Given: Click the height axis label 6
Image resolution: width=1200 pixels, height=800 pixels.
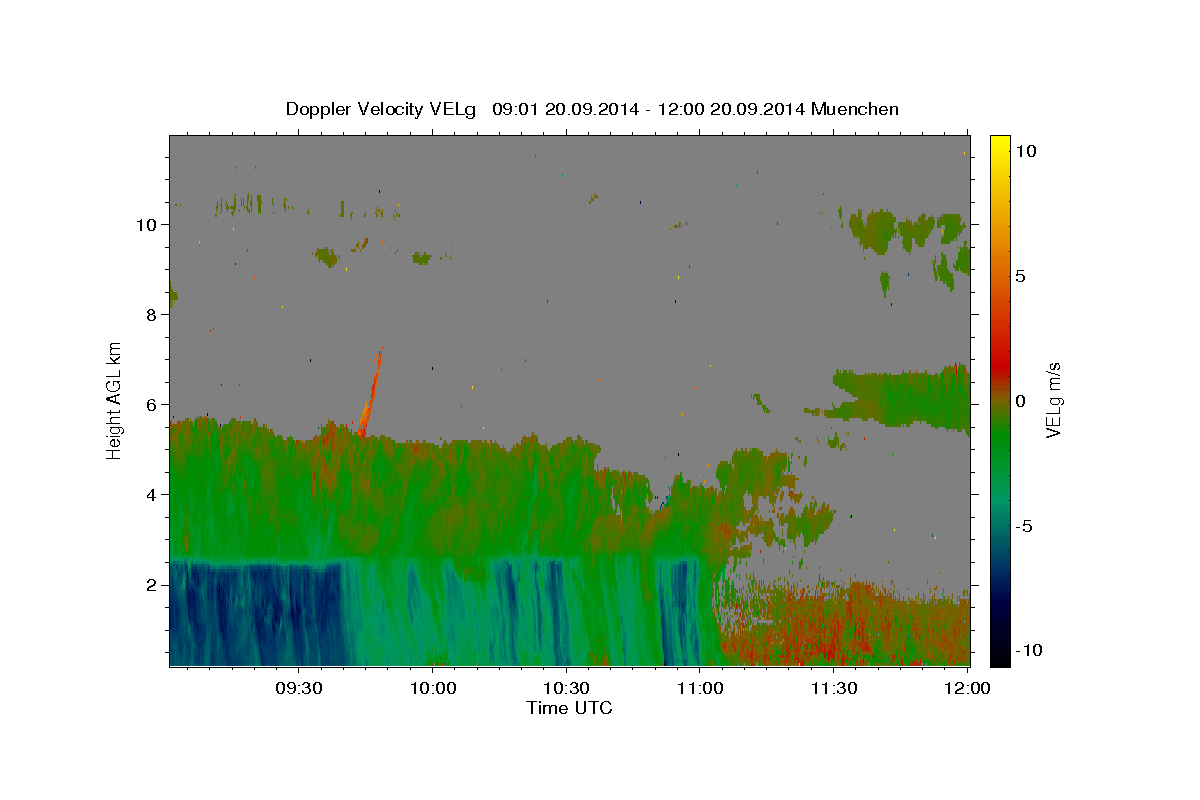Looking at the screenshot, I should coord(151,404).
